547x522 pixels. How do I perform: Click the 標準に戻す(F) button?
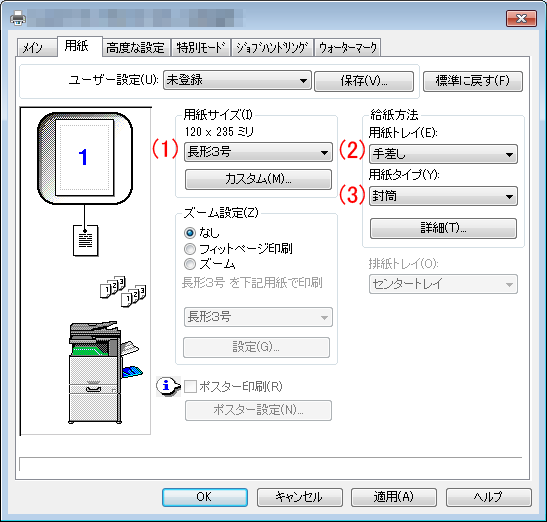click(x=473, y=81)
